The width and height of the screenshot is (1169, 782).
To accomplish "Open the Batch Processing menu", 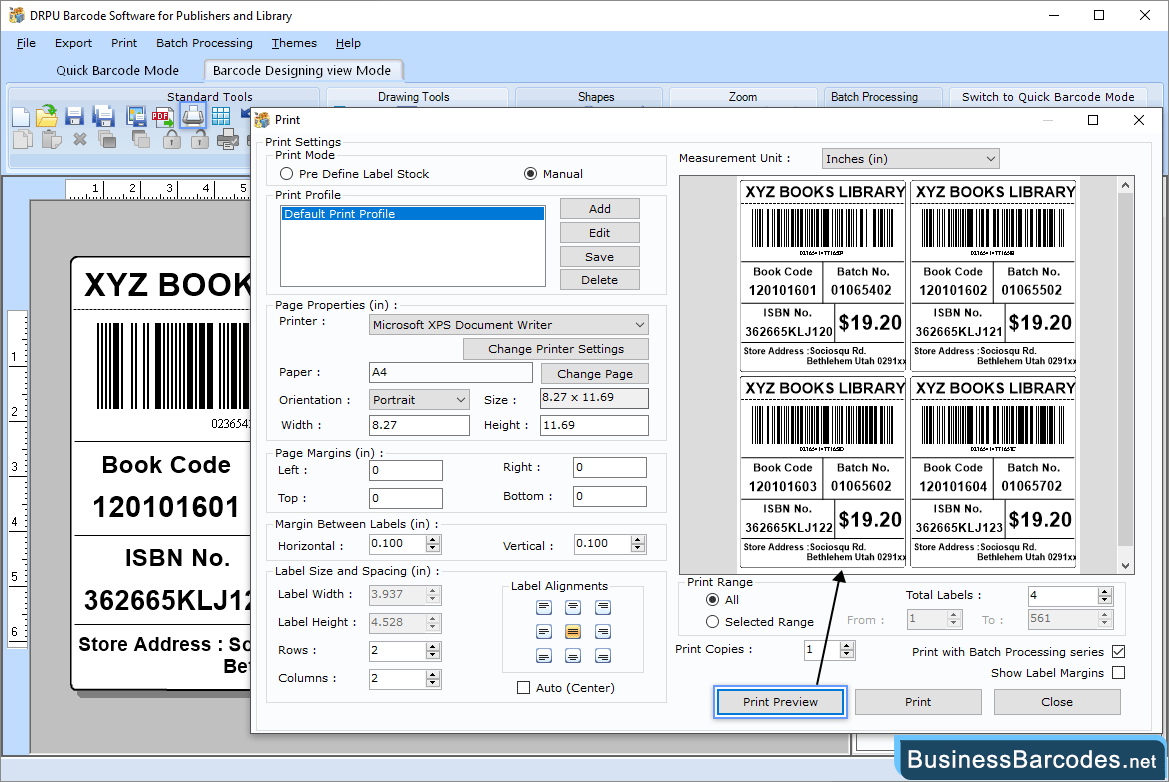I will (204, 43).
